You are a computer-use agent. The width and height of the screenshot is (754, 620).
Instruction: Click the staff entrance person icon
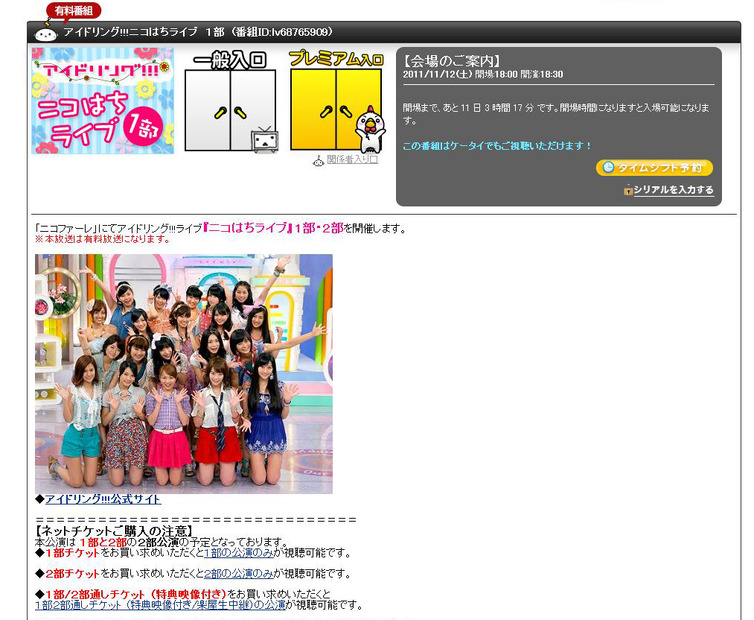(x=318, y=161)
